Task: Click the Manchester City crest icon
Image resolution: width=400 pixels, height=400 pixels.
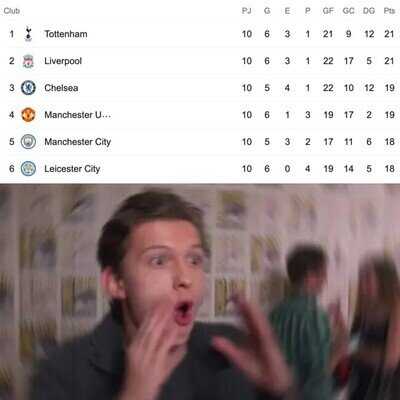Action: coord(28,142)
